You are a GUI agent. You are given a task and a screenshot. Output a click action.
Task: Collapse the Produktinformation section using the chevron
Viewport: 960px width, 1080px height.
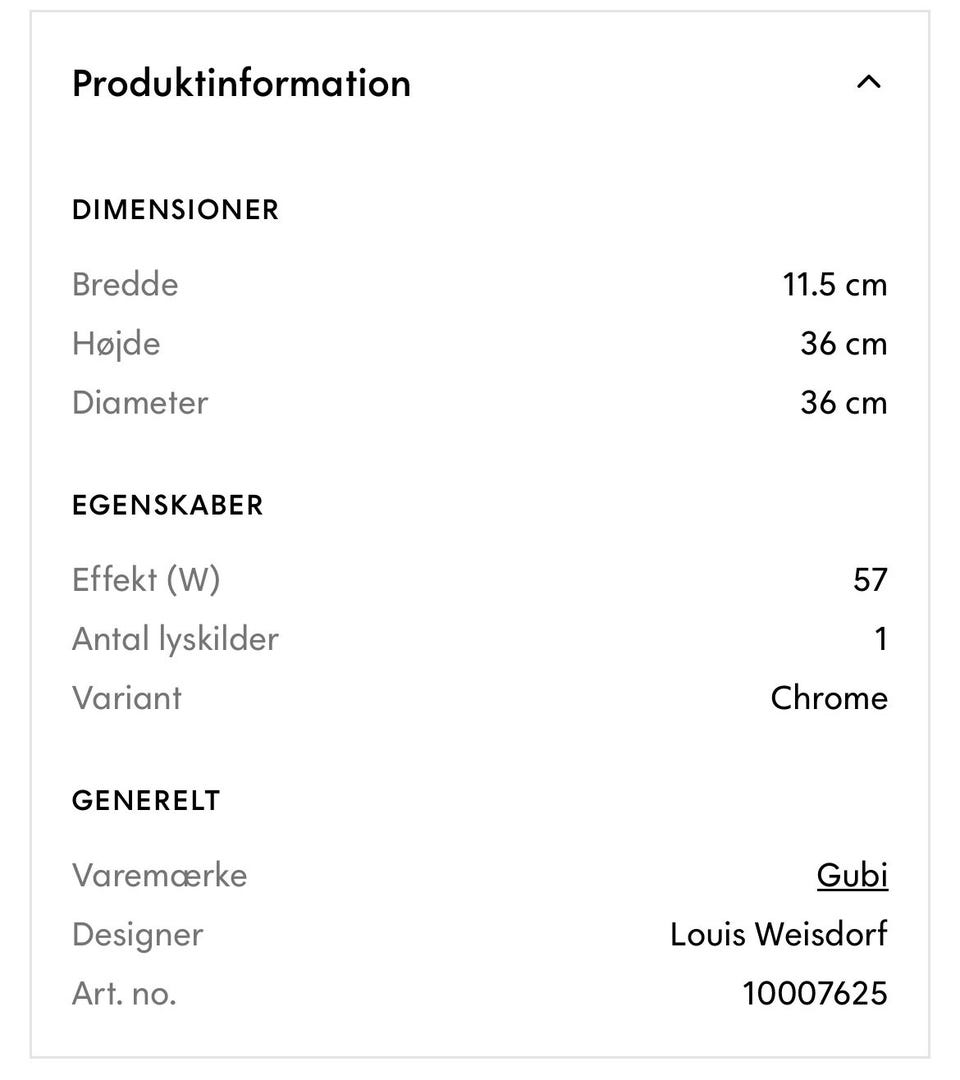click(869, 83)
